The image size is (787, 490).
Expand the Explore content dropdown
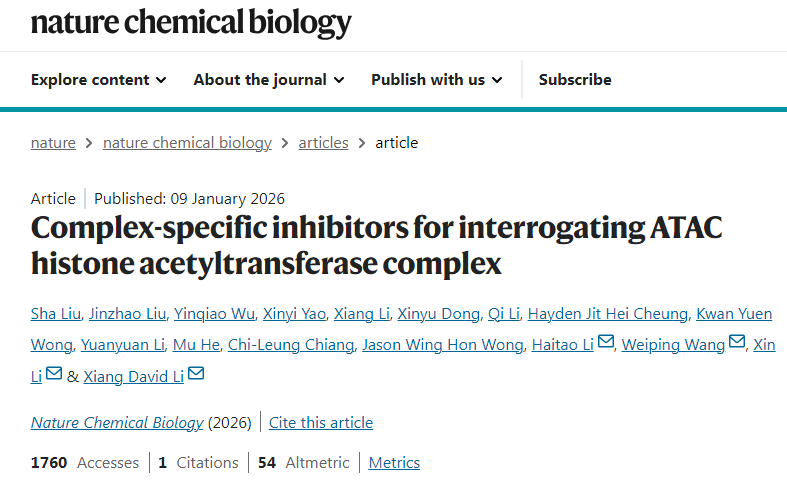98,80
